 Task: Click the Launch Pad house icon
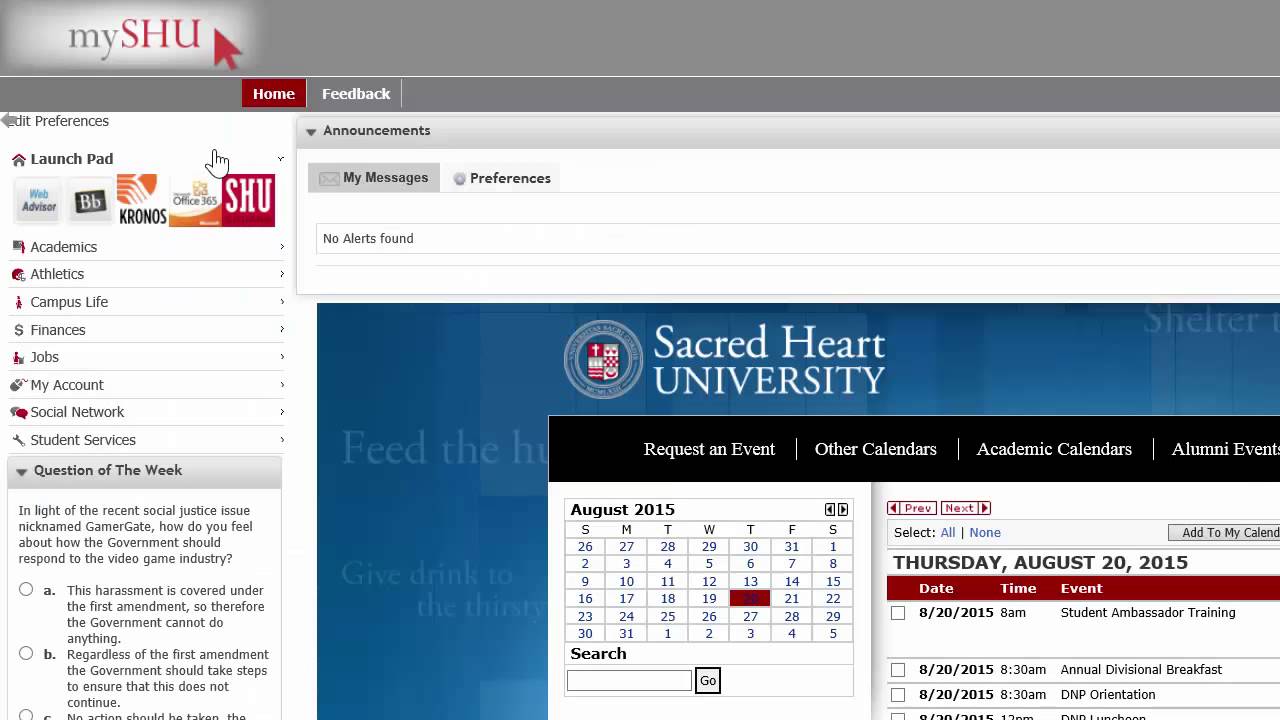tap(18, 159)
